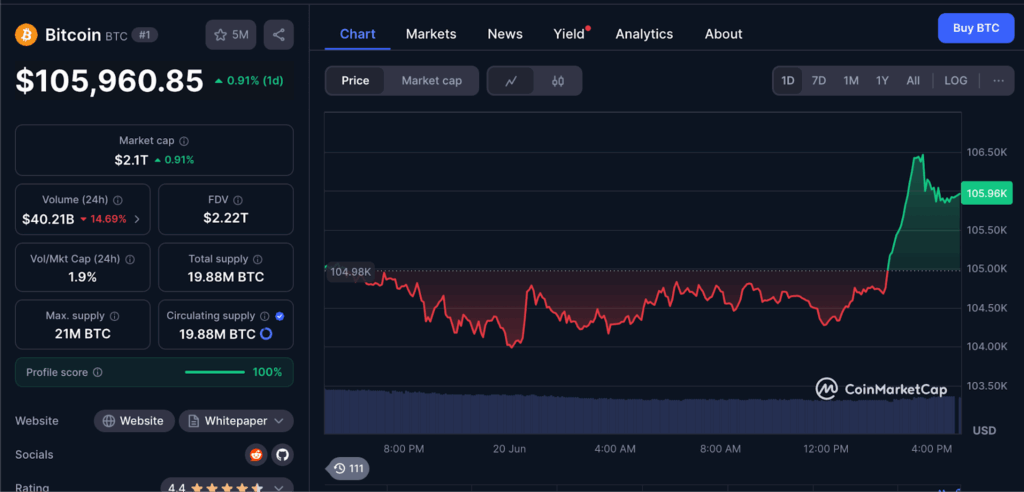Click the Profile score progress bar
Image resolution: width=1024 pixels, height=492 pixels.
(x=214, y=372)
